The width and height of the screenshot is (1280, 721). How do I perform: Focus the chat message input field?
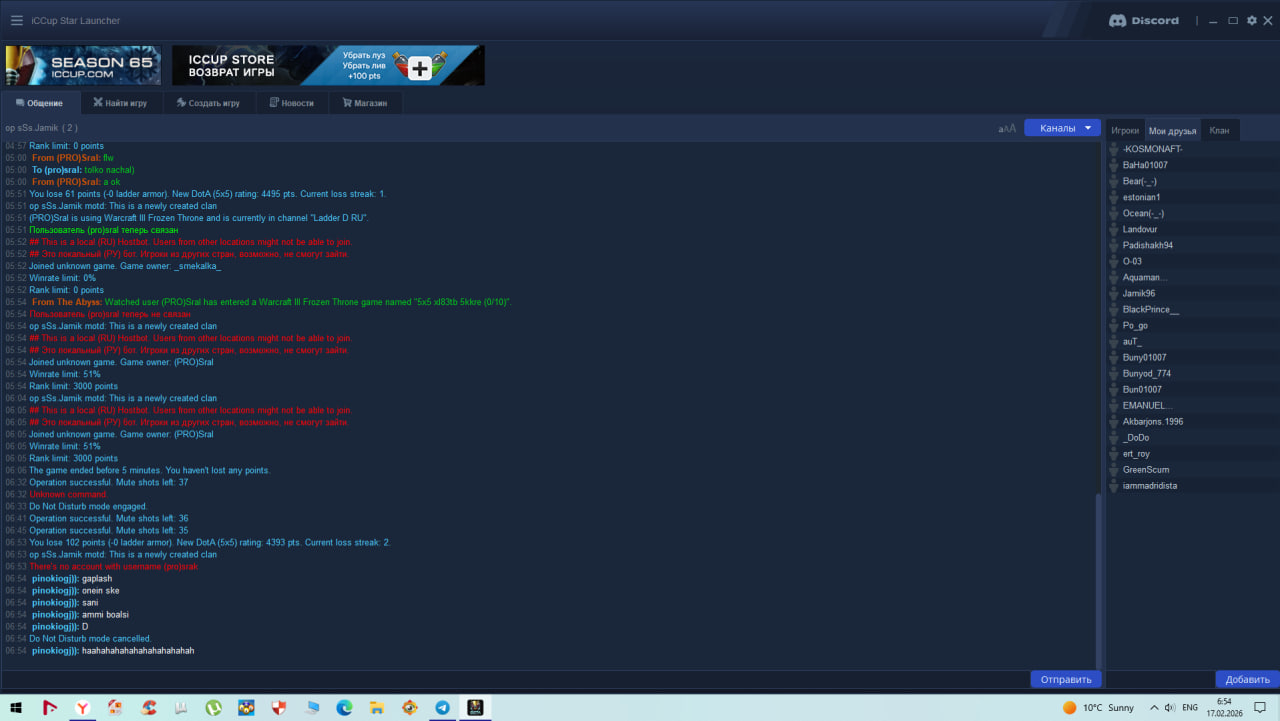point(514,679)
